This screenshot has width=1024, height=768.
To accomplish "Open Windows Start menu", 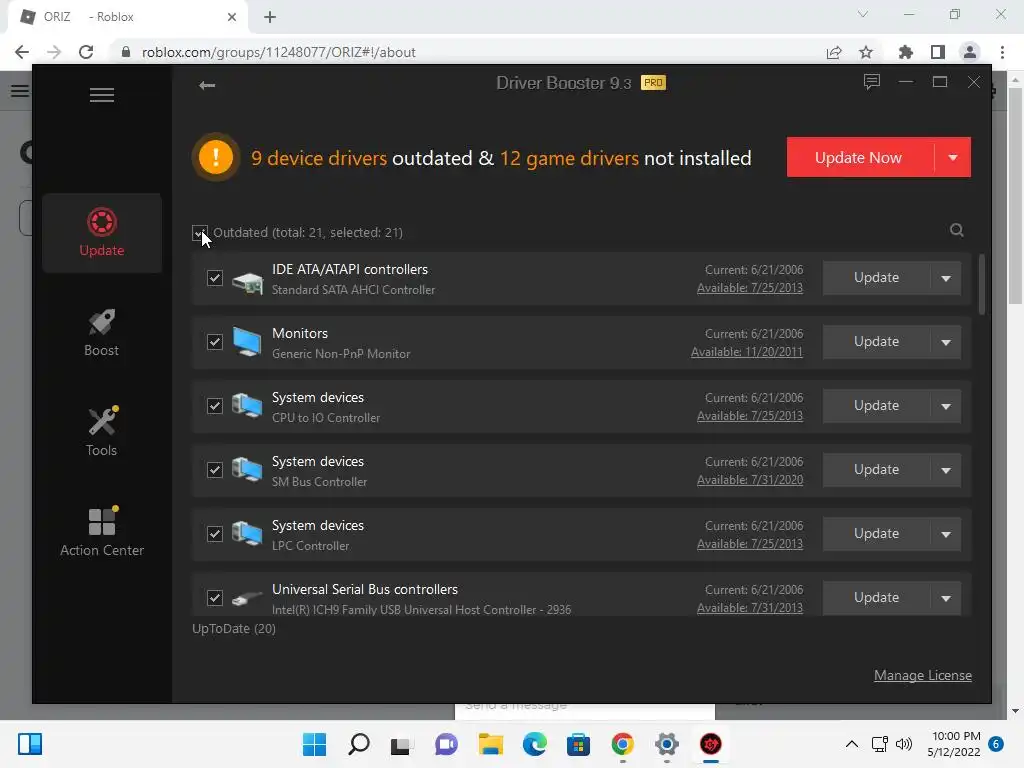I will (x=314, y=744).
